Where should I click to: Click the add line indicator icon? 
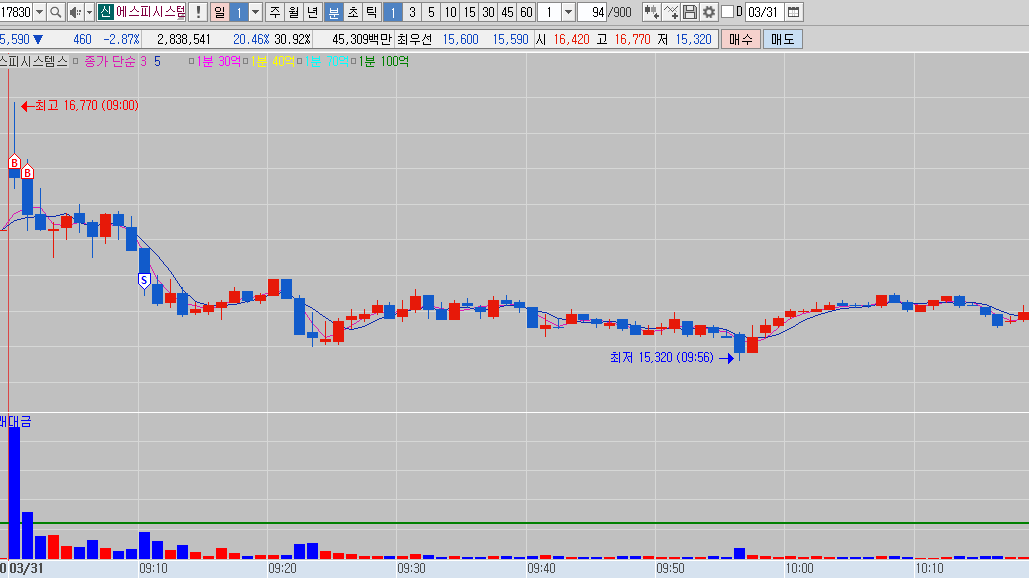671,12
